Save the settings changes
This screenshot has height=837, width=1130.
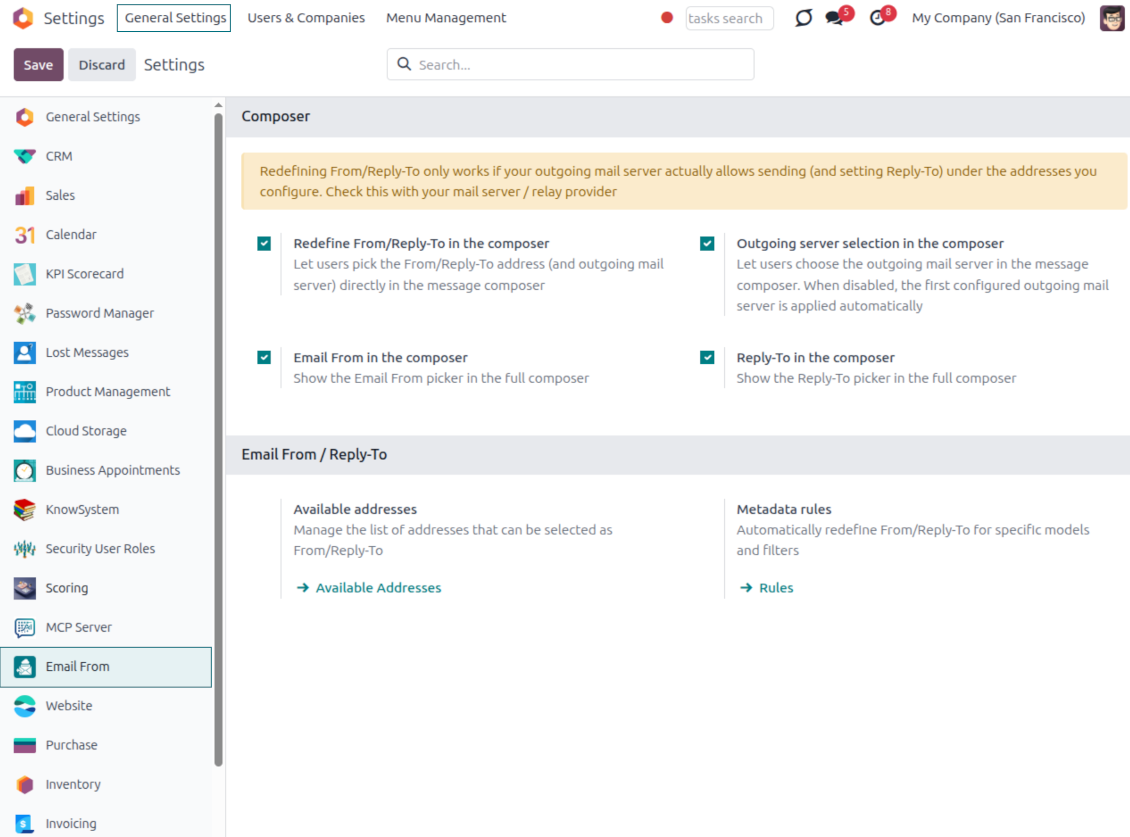[x=38, y=65]
